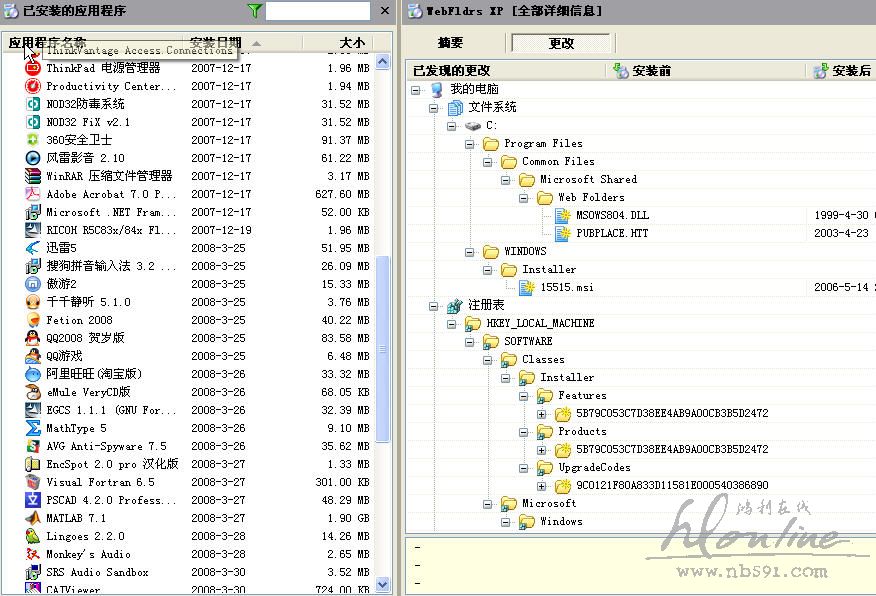Select EncSpot 2.0 pro 汉化版 row
Image resolution: width=876 pixels, height=596 pixels.
tap(197, 464)
